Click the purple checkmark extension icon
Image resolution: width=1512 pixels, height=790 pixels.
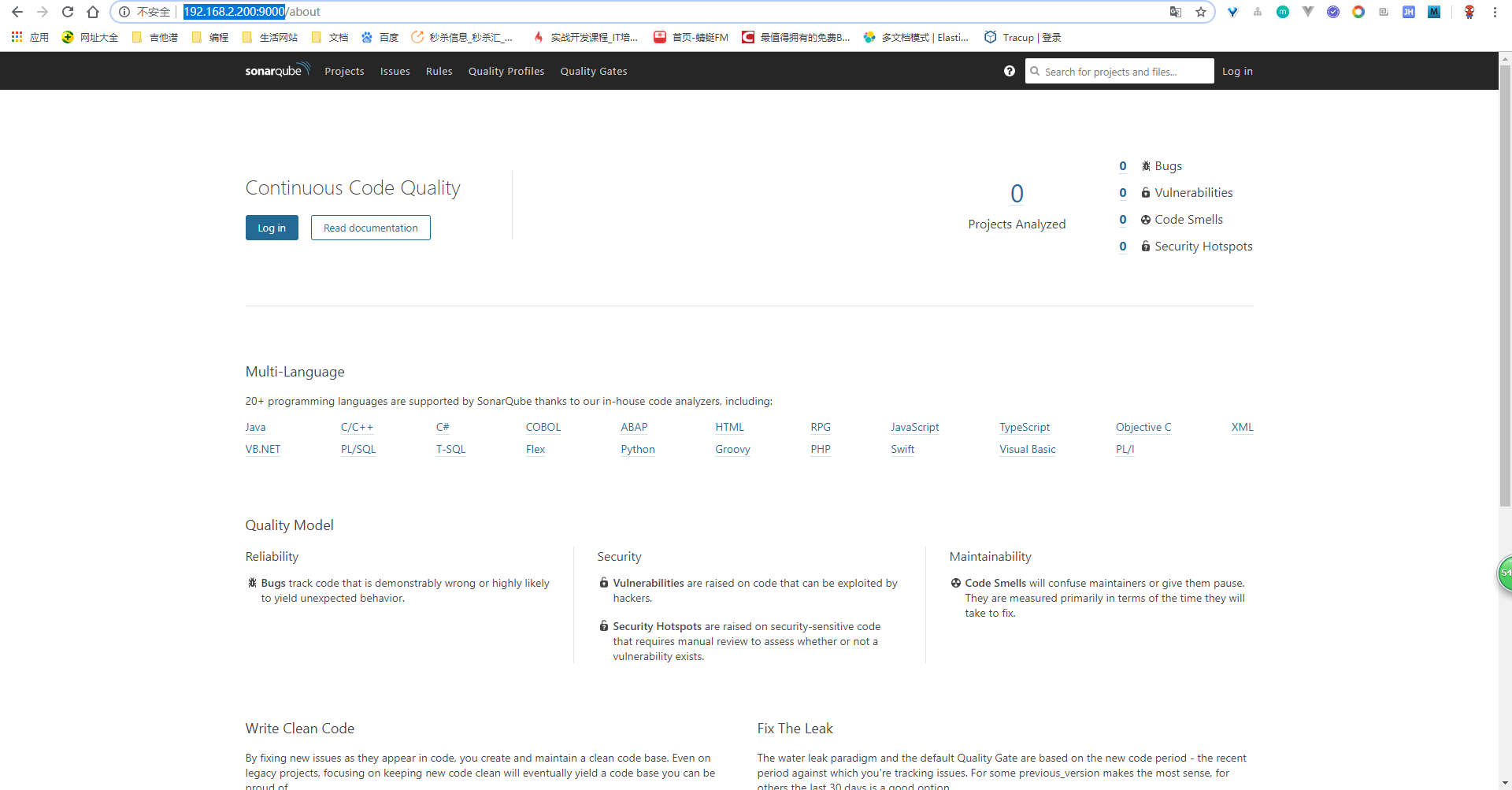(x=1333, y=12)
